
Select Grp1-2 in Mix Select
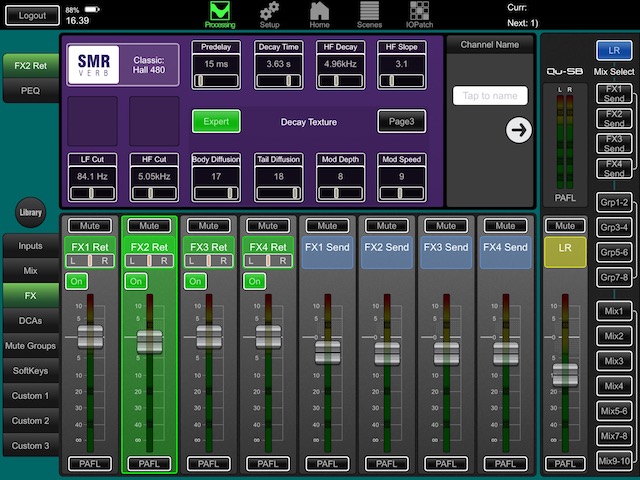[614, 202]
